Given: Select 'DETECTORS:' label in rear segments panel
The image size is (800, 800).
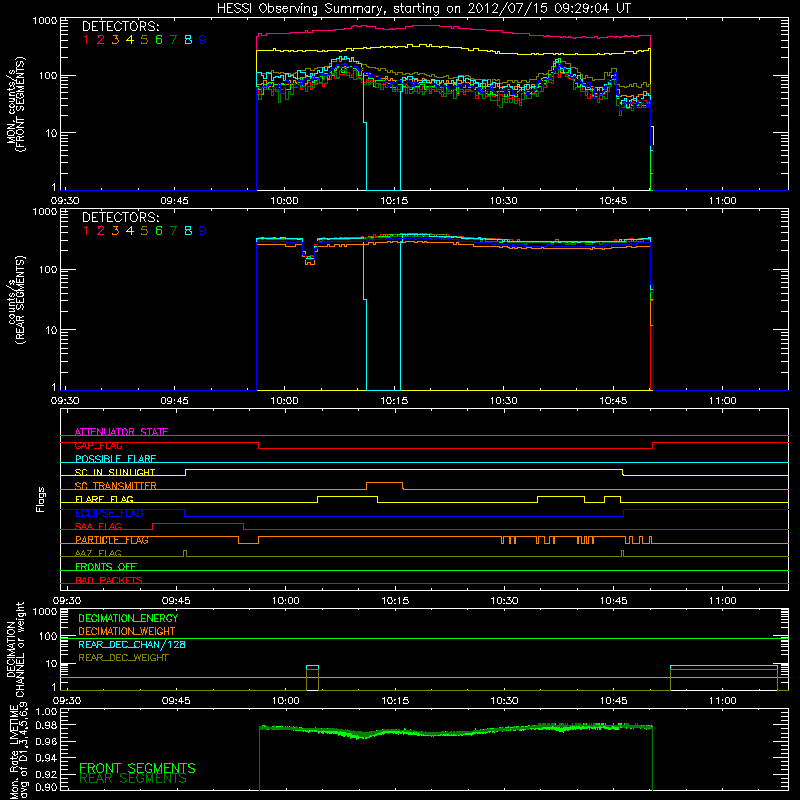Looking at the screenshot, I should coord(120,218).
